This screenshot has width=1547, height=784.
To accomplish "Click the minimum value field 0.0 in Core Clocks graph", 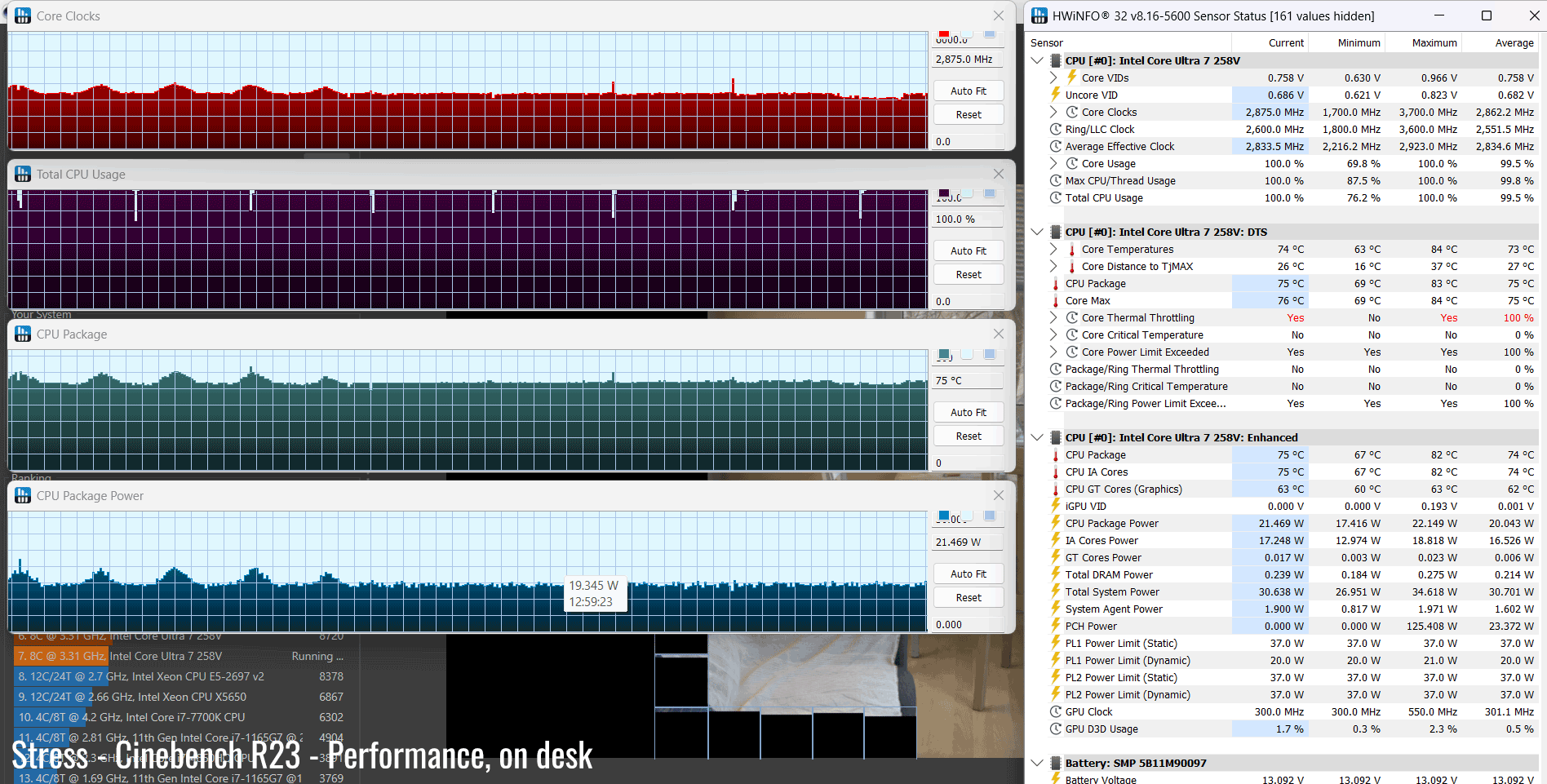I will point(969,141).
